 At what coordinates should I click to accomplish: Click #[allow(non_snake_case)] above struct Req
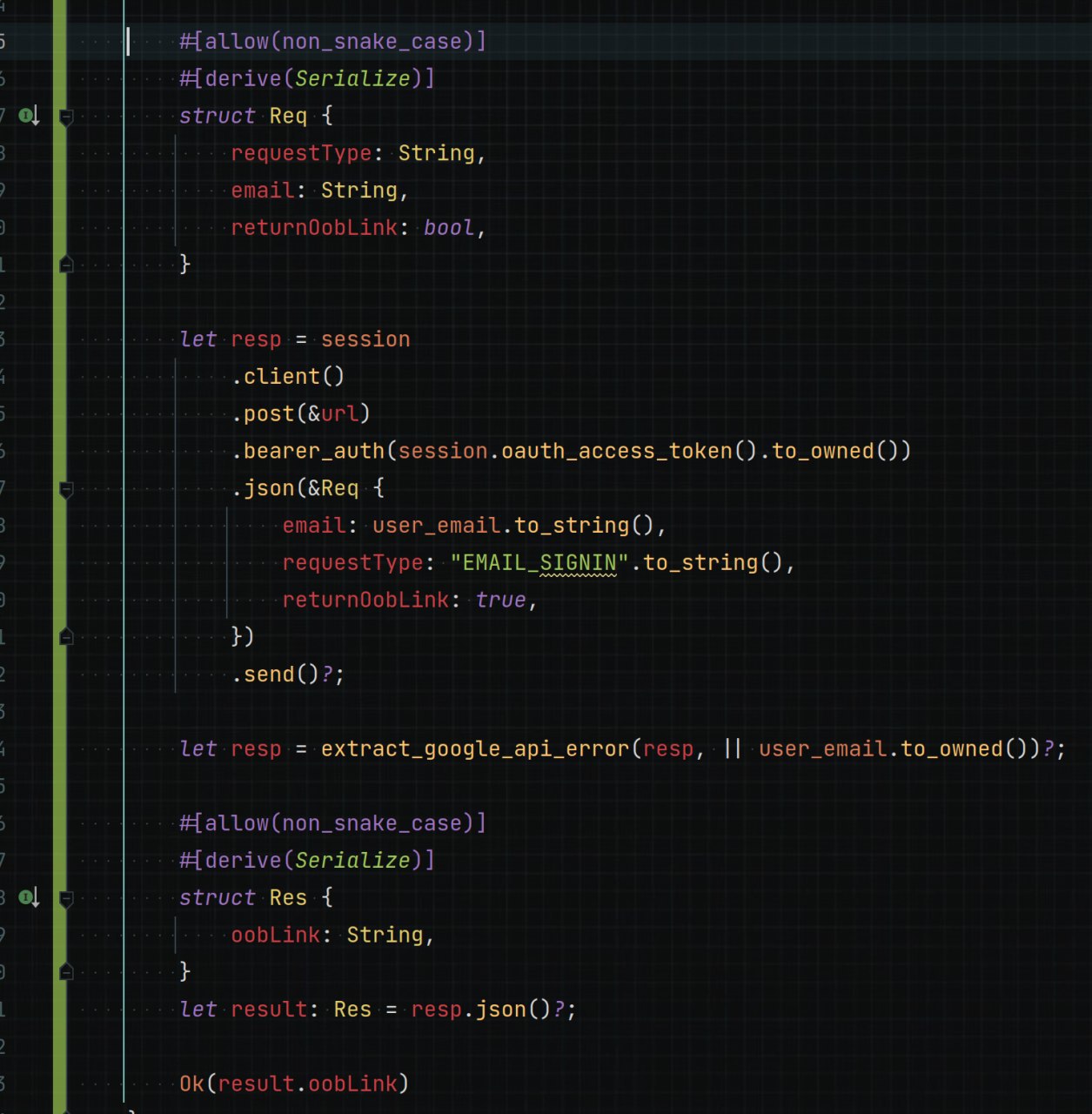pyautogui.click(x=332, y=42)
